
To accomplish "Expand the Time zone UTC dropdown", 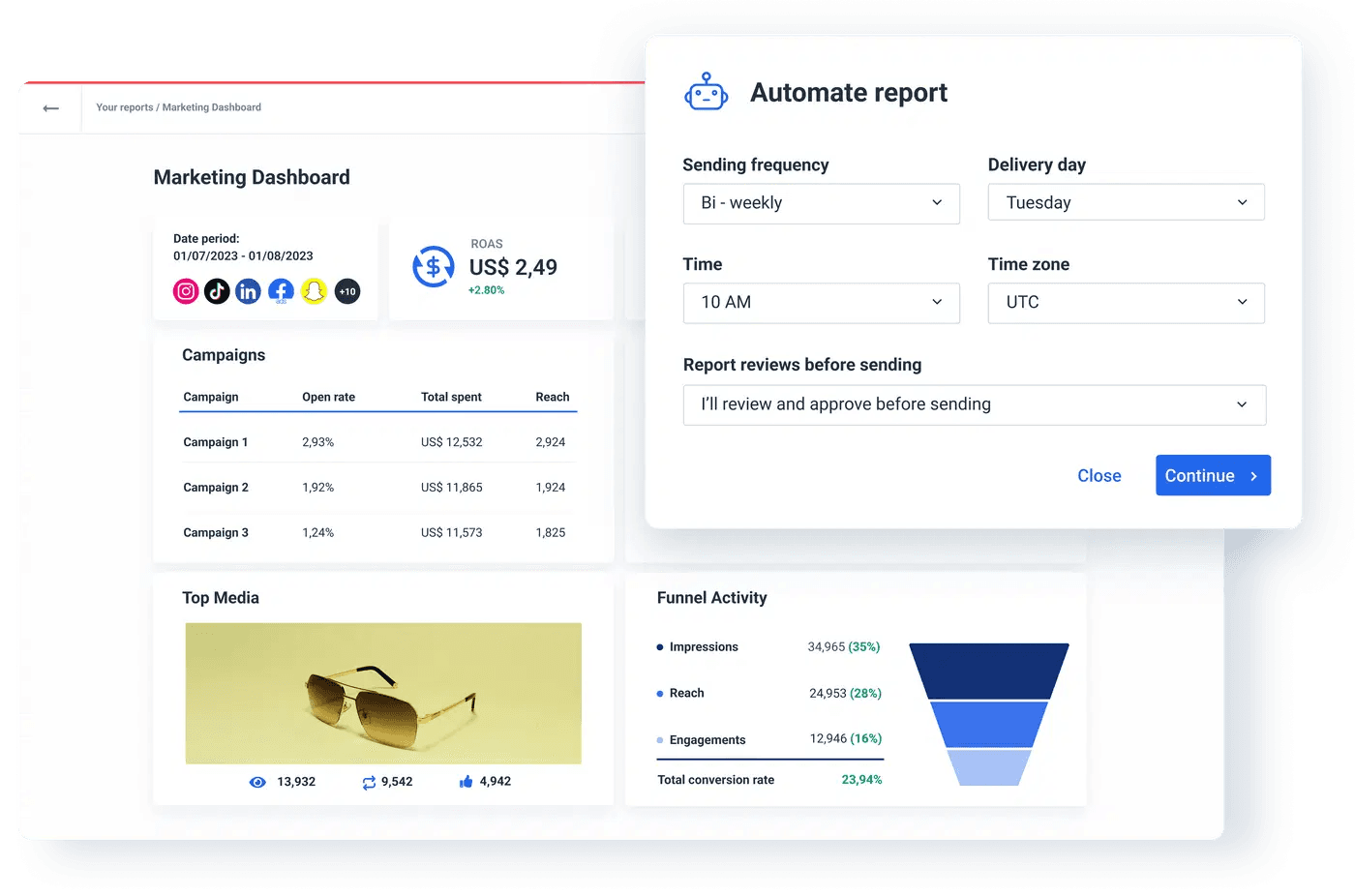I will (1126, 303).
